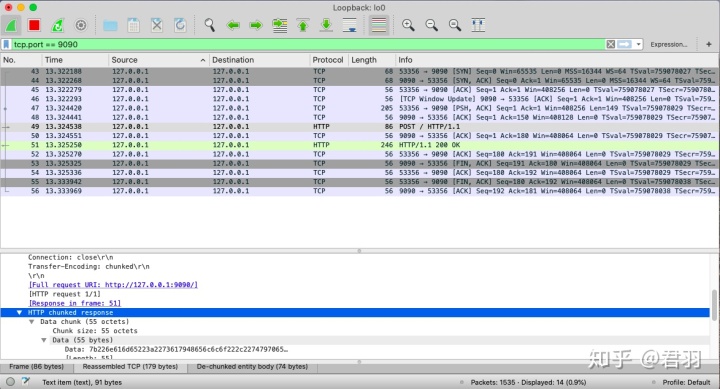Jump to the last packet
720x389 pixels.
(326, 25)
